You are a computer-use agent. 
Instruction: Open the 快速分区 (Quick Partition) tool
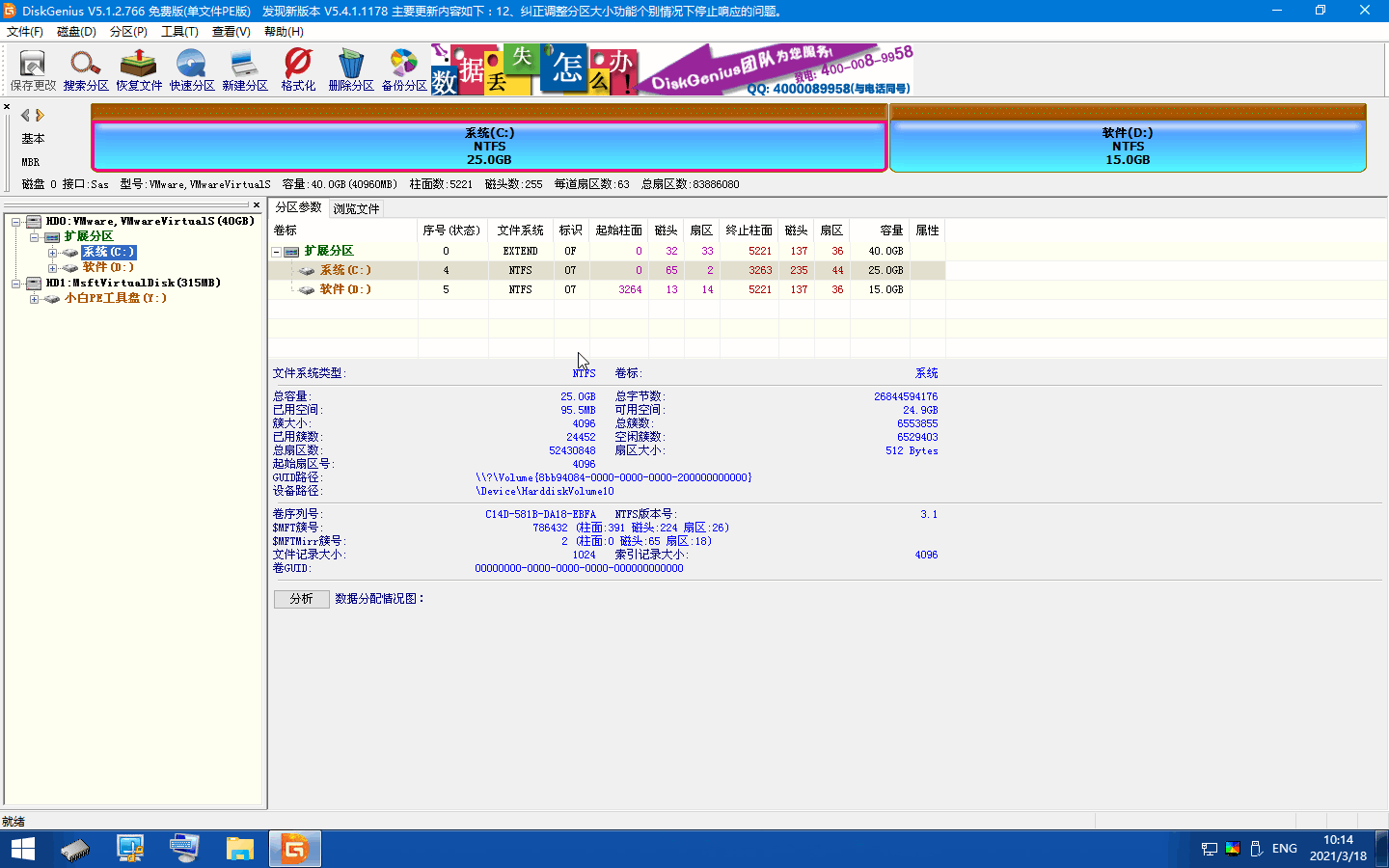pos(192,70)
